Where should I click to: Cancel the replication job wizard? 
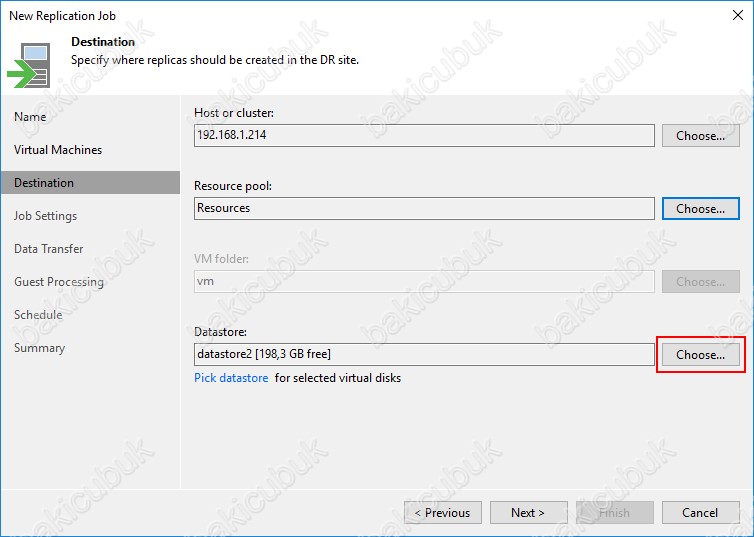pyautogui.click(x=701, y=512)
